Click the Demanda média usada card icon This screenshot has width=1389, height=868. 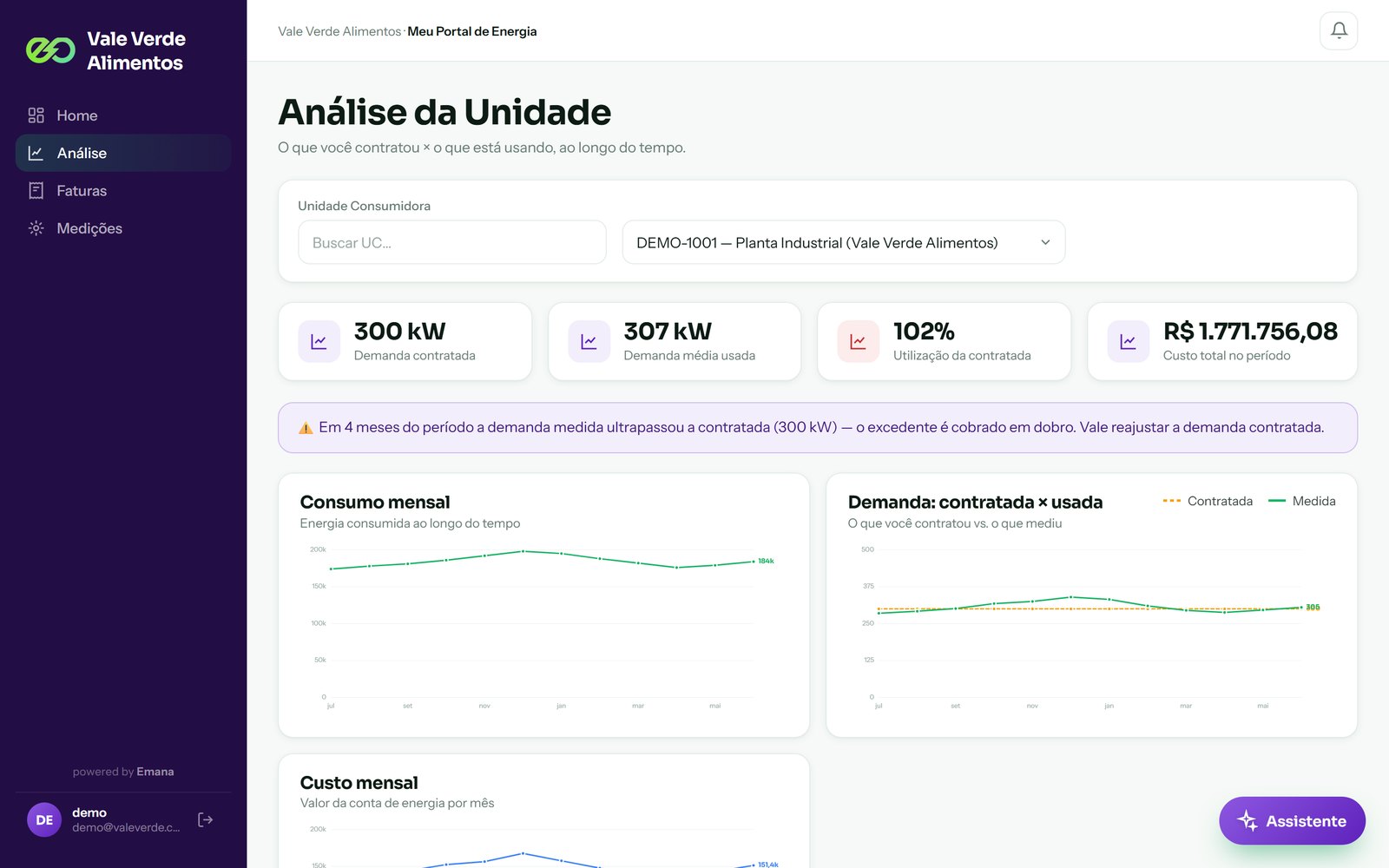[x=589, y=341]
